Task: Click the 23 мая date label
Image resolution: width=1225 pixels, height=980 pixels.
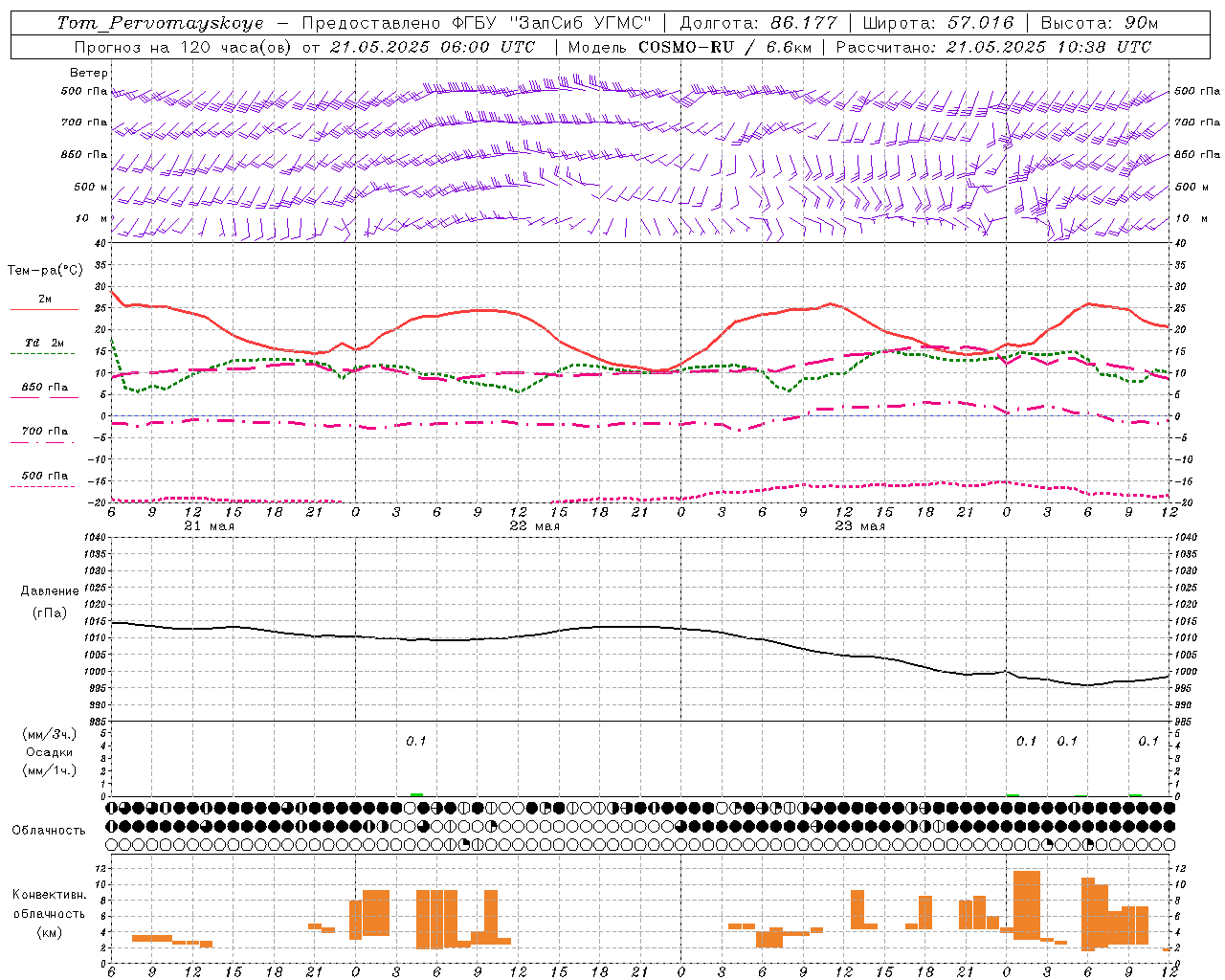Action: [x=860, y=526]
